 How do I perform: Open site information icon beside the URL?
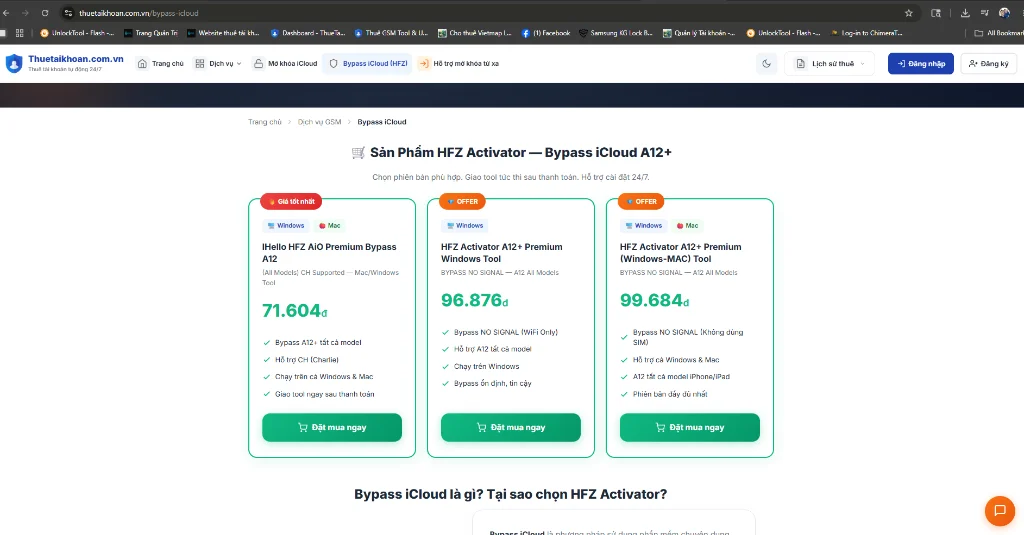[x=68, y=13]
